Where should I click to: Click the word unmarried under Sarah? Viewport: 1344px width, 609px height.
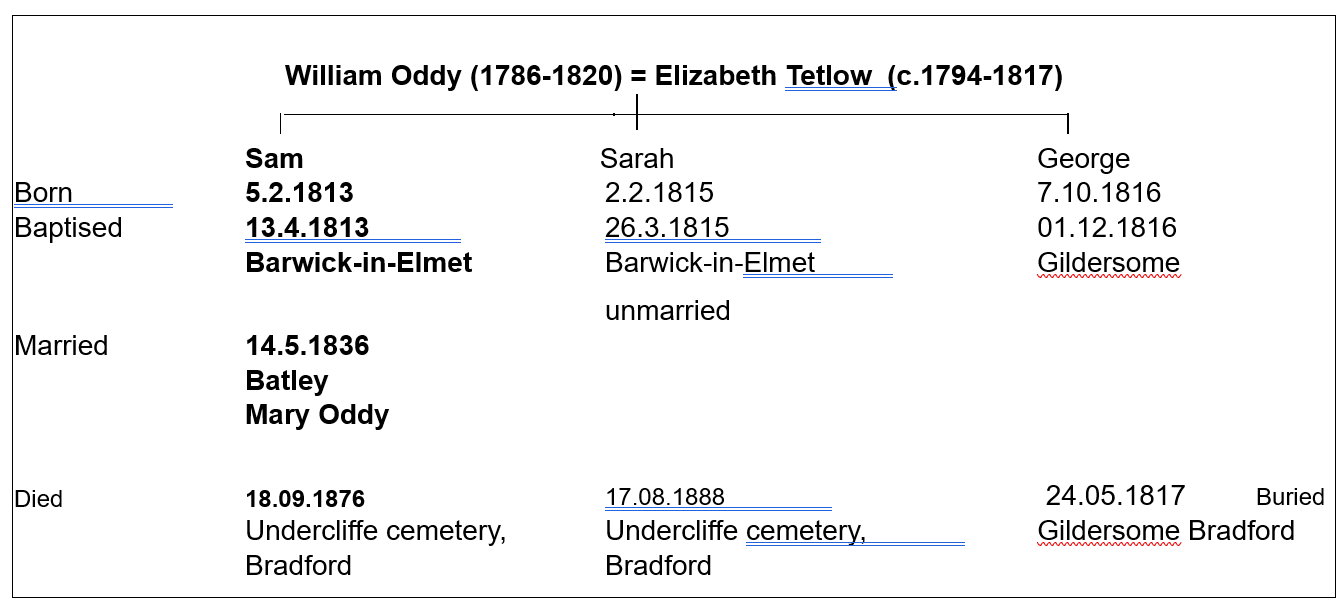[x=667, y=311]
